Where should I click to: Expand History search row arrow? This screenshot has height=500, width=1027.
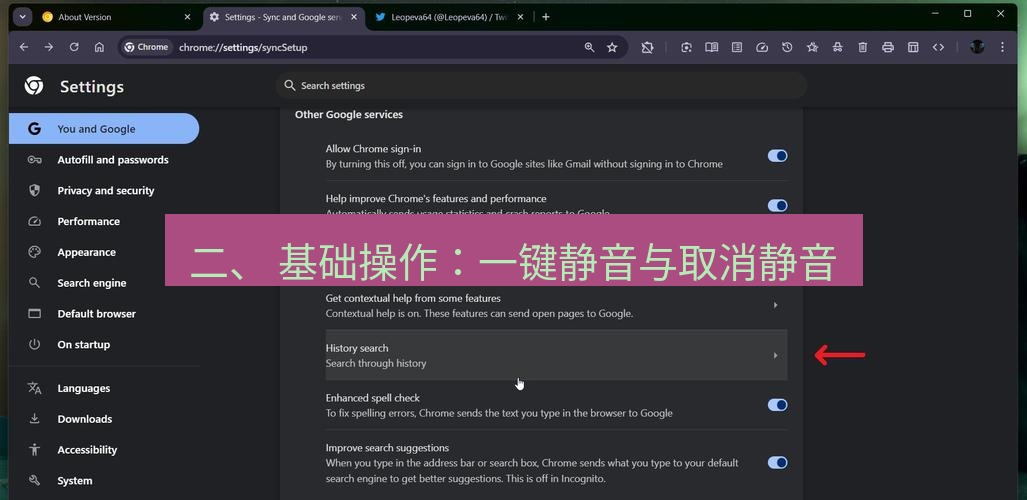click(775, 355)
